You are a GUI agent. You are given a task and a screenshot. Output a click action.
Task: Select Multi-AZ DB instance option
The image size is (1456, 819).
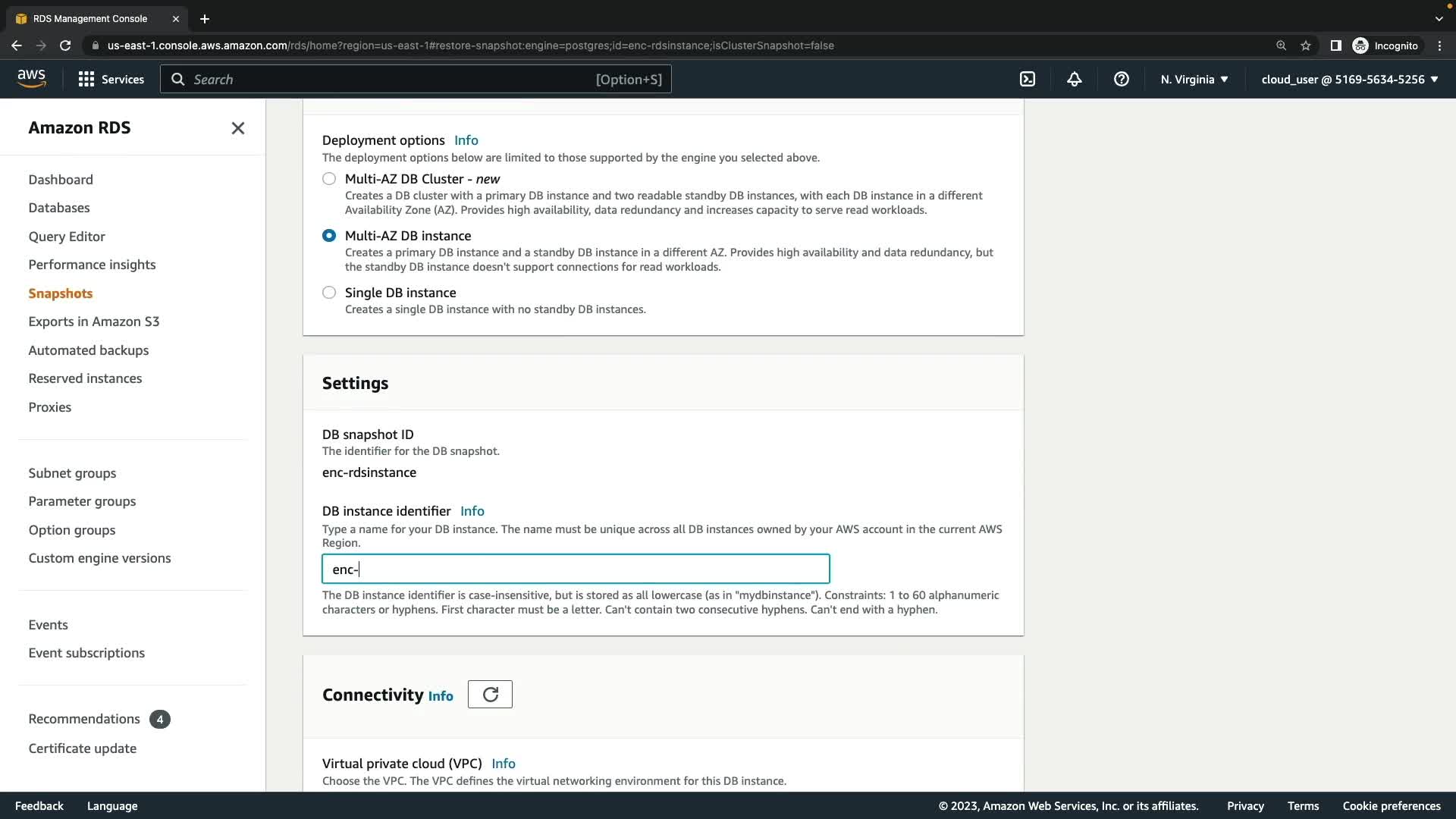click(x=329, y=236)
